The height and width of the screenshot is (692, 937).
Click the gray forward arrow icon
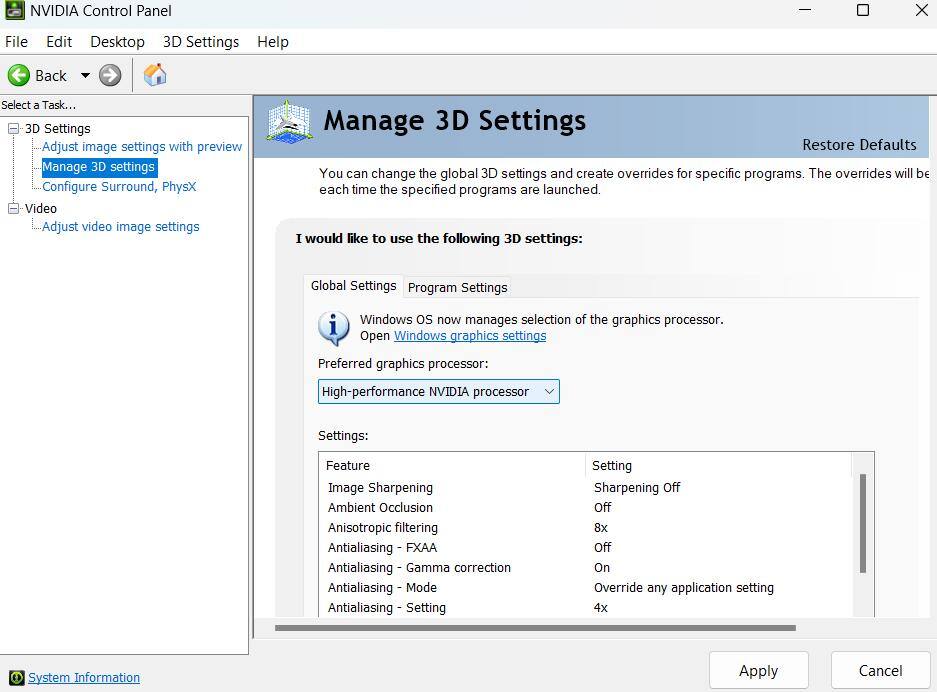coord(110,75)
